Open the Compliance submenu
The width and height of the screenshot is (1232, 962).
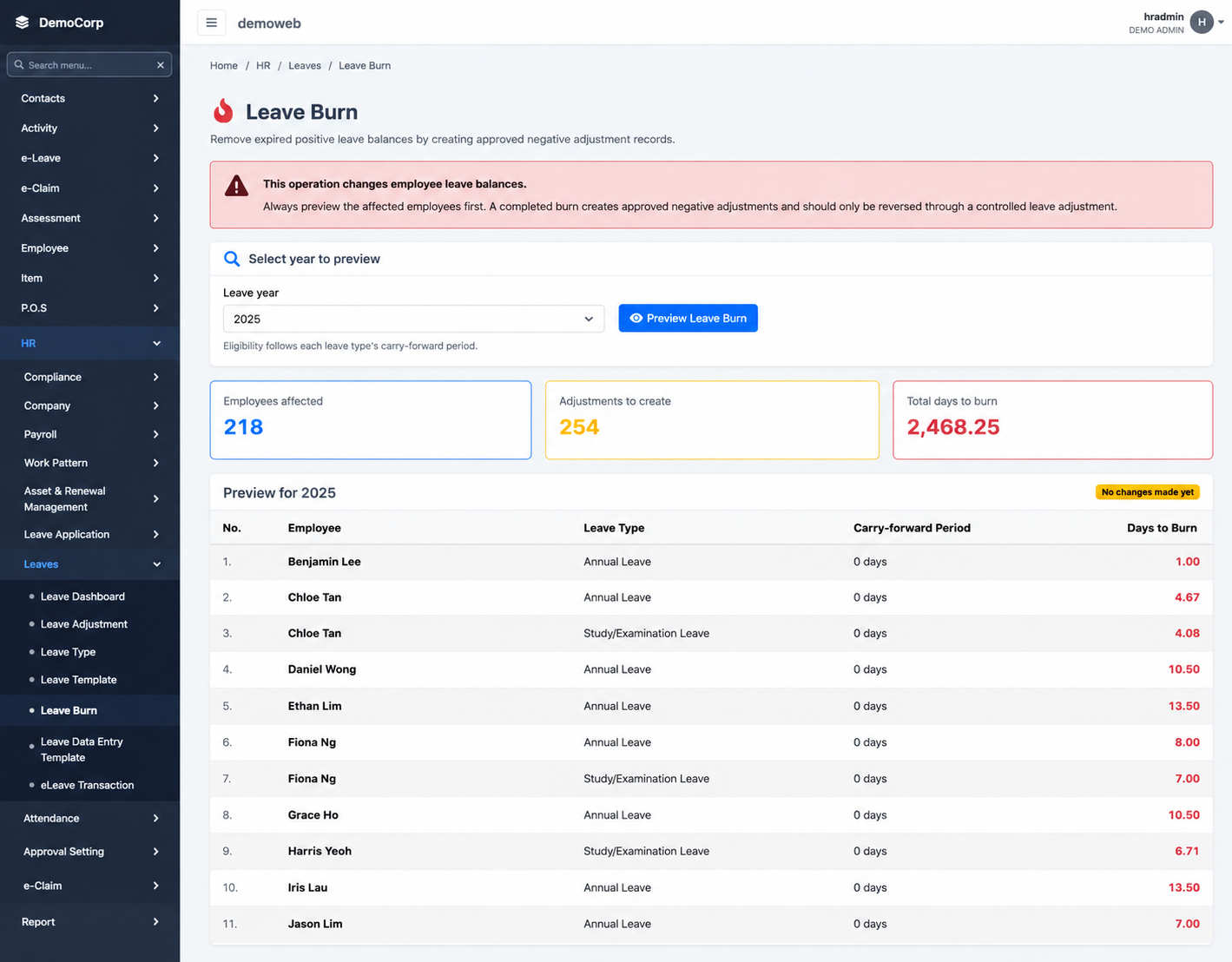[89, 377]
